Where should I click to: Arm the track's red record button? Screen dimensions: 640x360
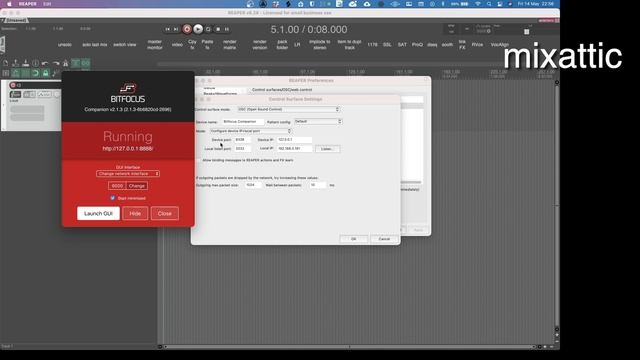(13, 85)
